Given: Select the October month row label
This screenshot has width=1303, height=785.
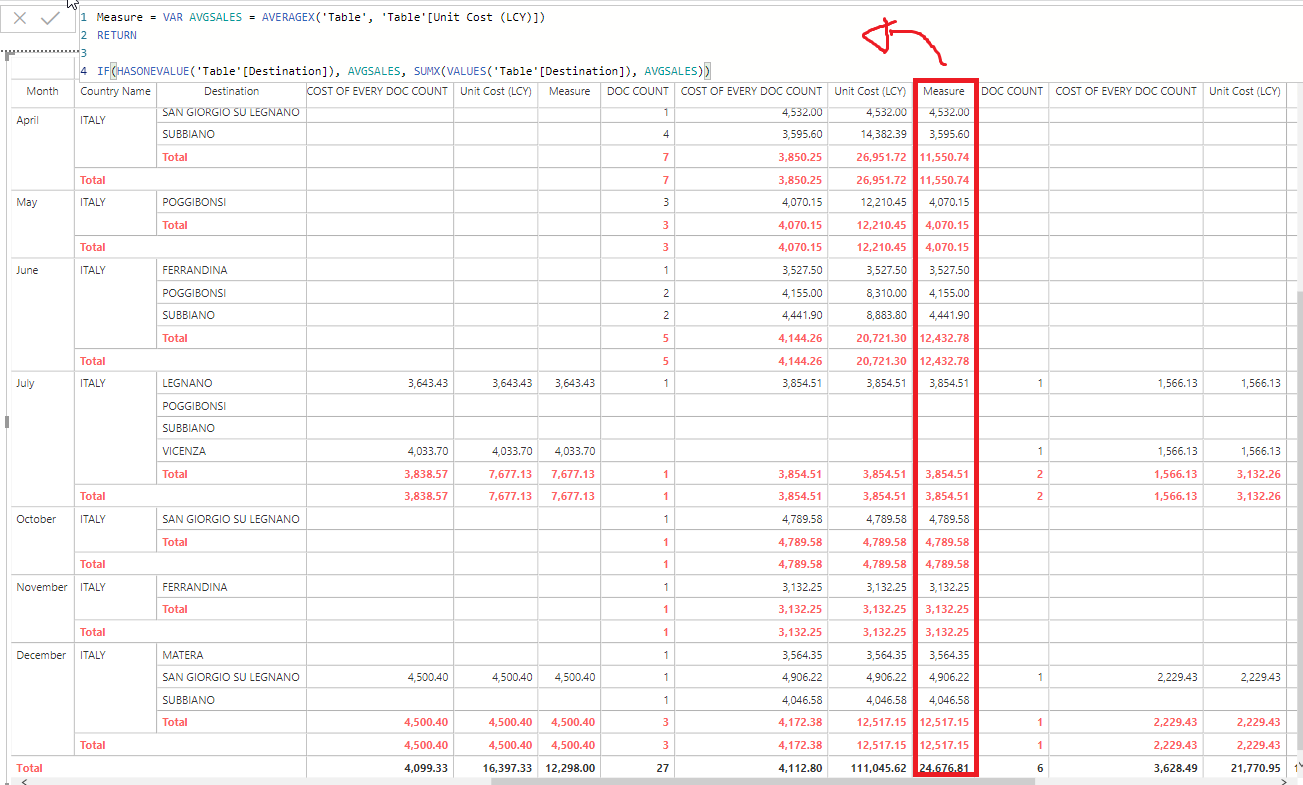Looking at the screenshot, I should point(36,519).
